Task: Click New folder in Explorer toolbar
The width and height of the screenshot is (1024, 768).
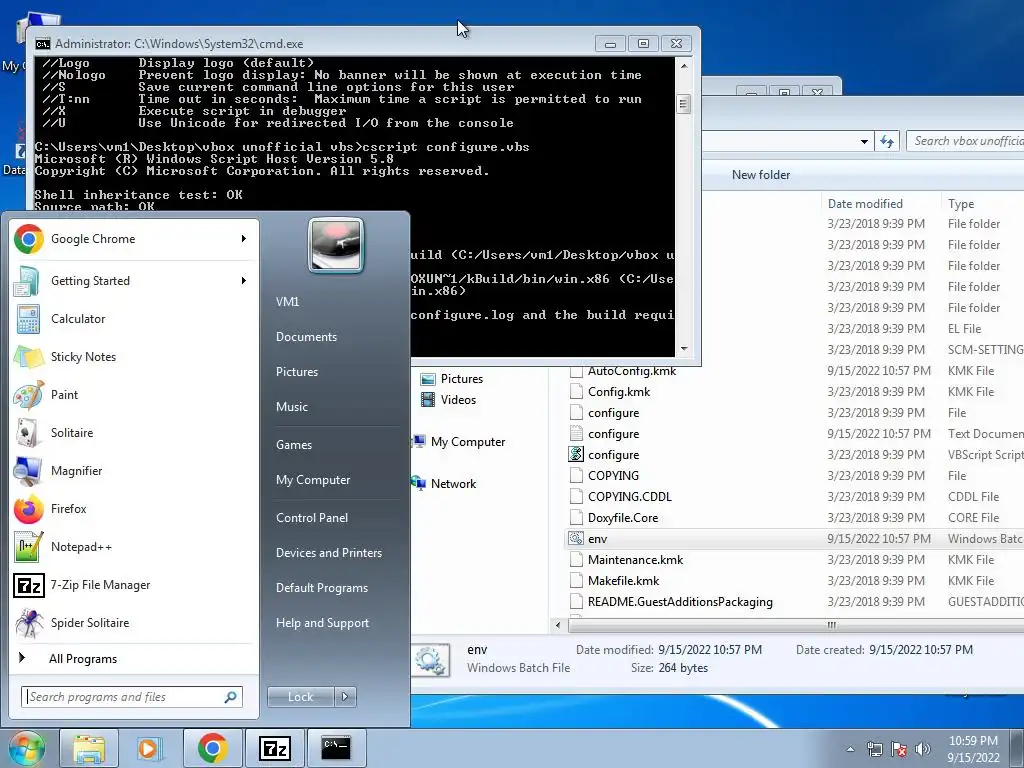Action: click(x=761, y=175)
